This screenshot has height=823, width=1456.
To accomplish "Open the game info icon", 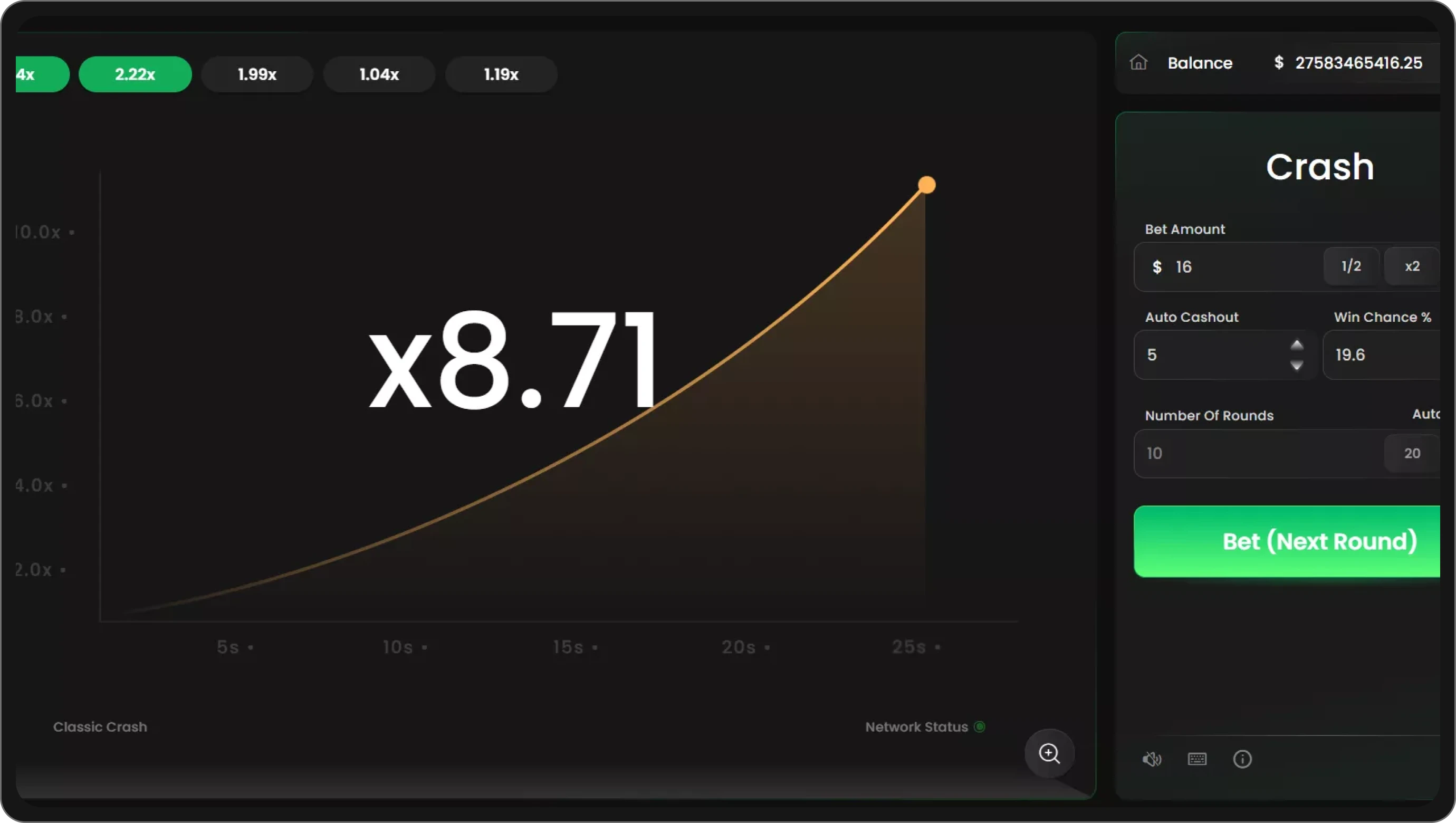I will tap(1242, 759).
